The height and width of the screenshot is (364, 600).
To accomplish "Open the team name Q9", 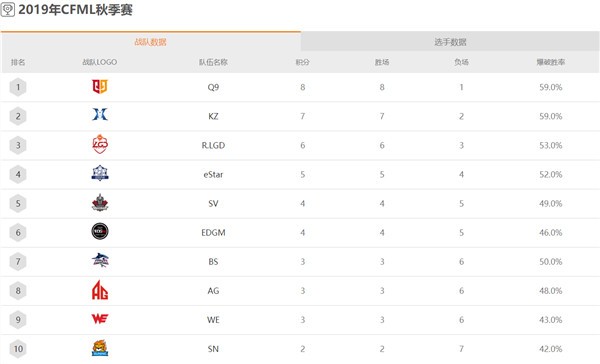I will point(213,87).
